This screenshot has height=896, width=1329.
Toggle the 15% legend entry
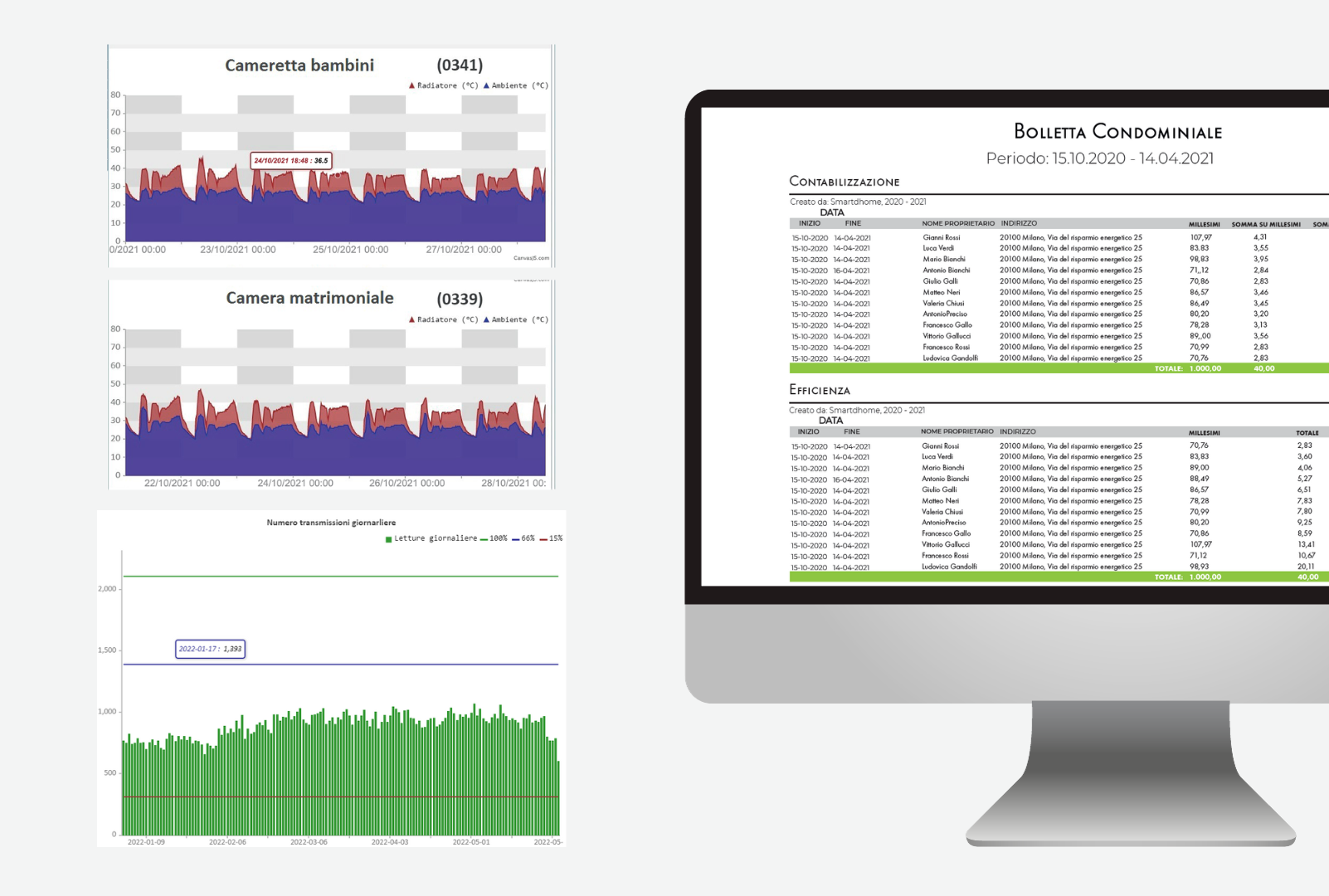point(551,538)
